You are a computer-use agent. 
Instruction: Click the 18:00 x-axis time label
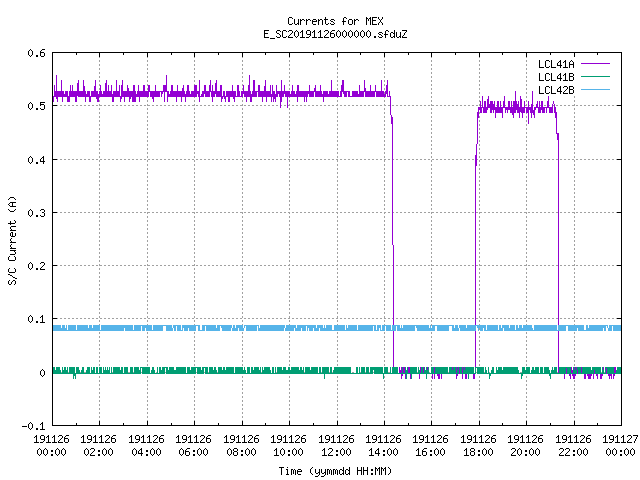tap(478, 452)
